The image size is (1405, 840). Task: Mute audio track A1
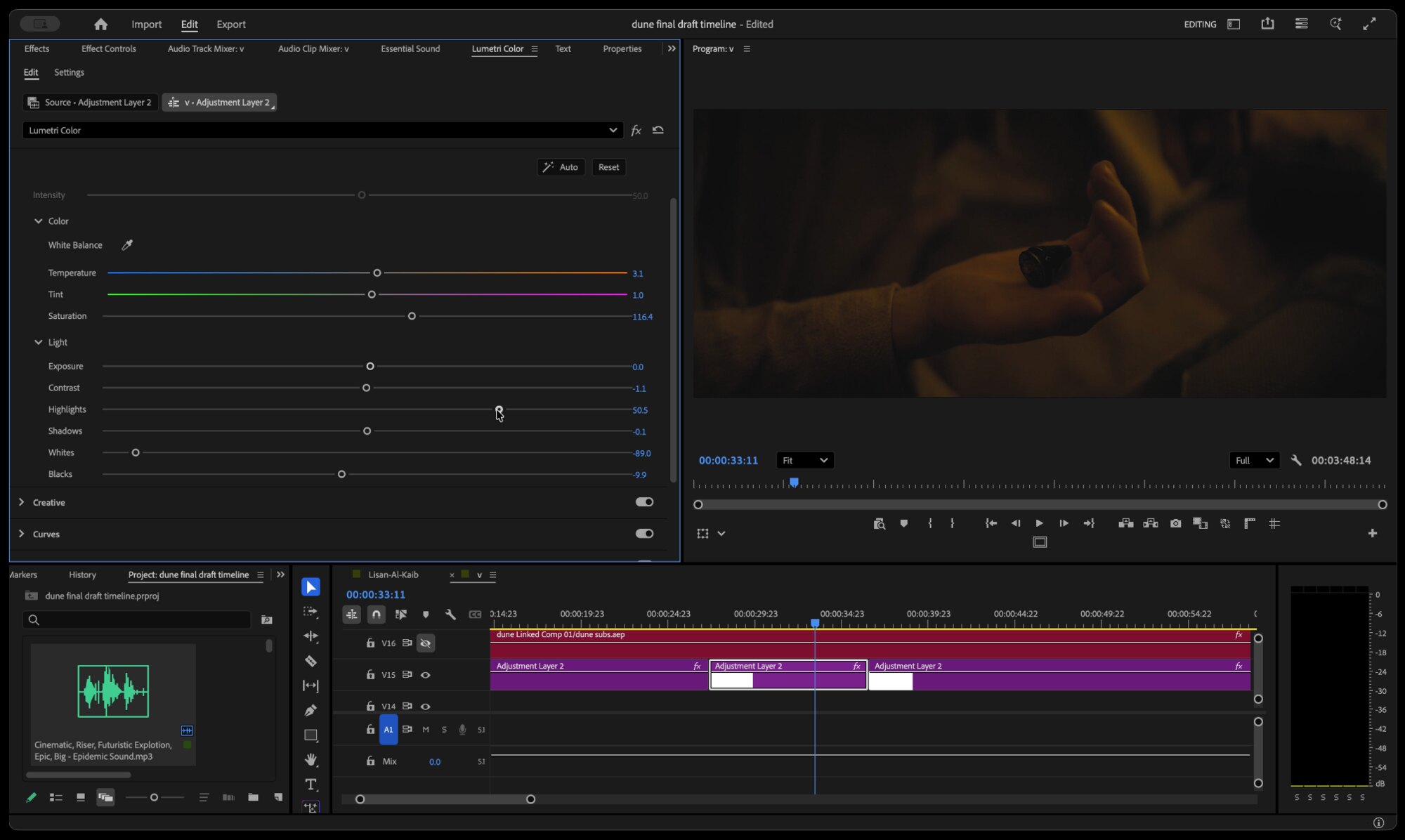coord(426,730)
